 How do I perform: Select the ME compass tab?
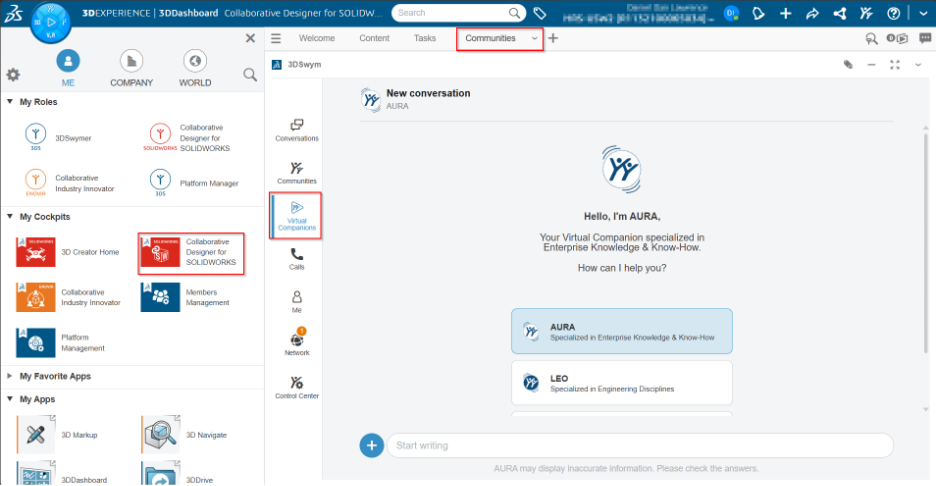(68, 69)
